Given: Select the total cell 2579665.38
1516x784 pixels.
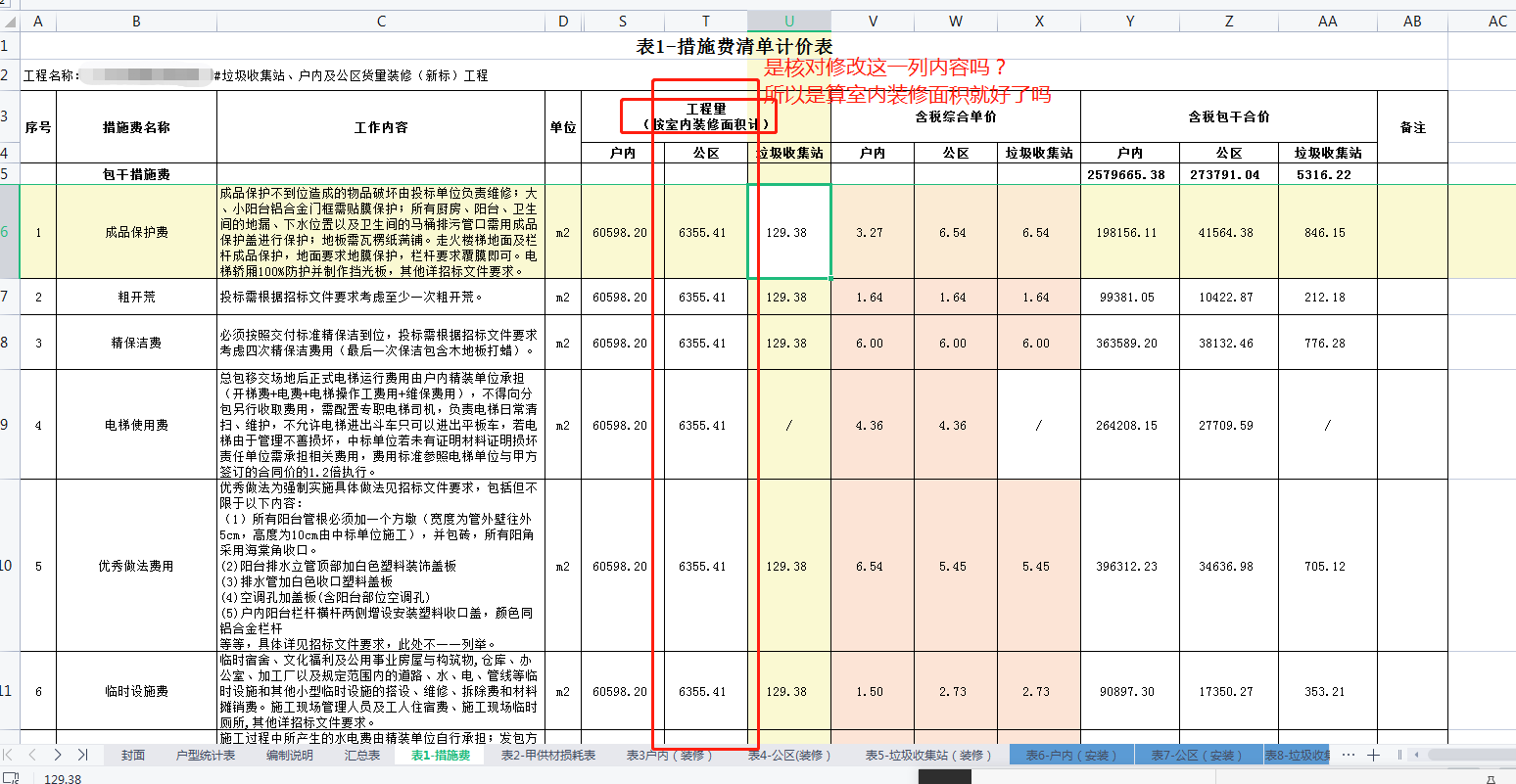Looking at the screenshot, I should click(1130, 174).
